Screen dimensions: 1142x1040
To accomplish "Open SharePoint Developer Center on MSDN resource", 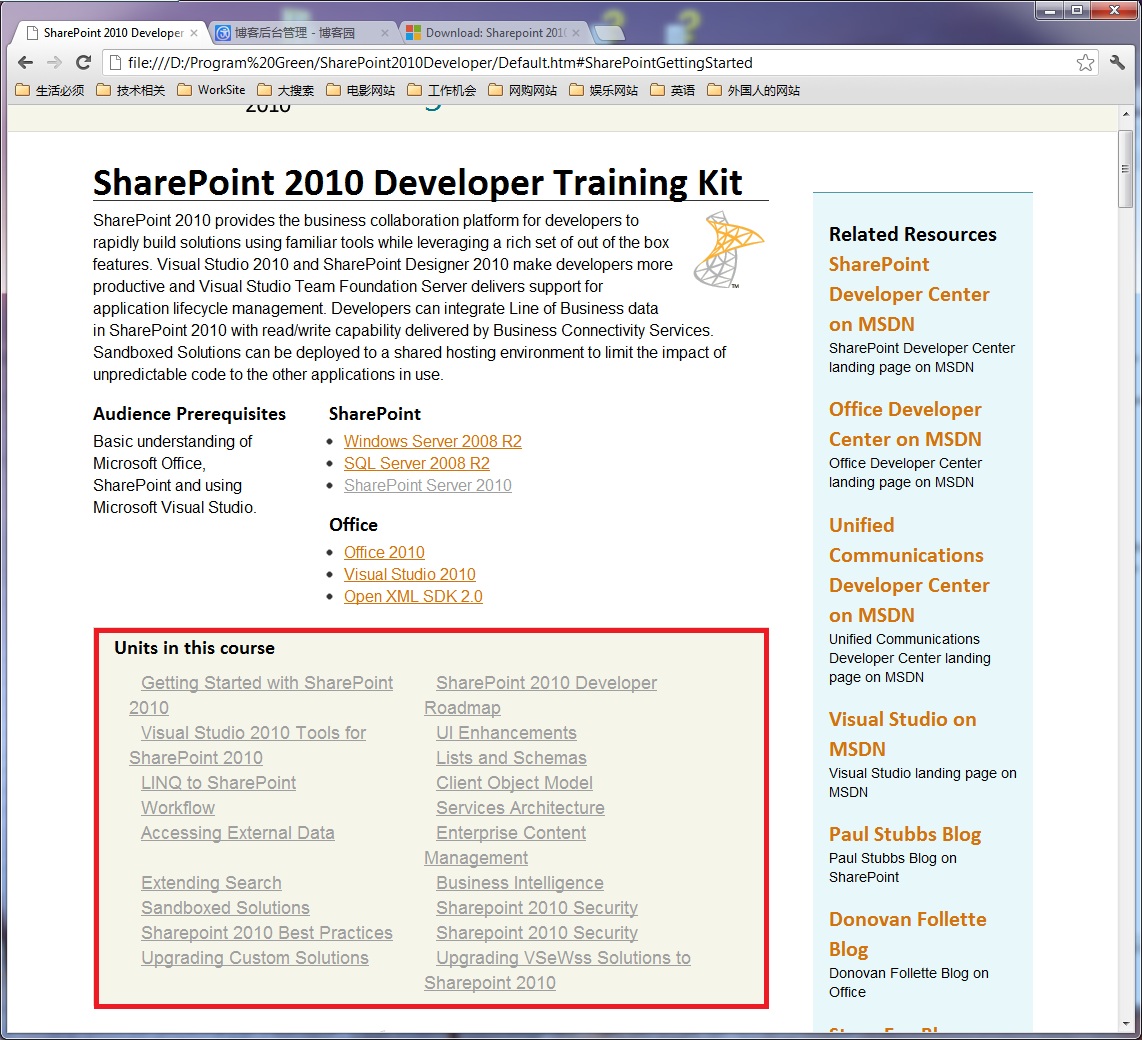I will [909, 294].
